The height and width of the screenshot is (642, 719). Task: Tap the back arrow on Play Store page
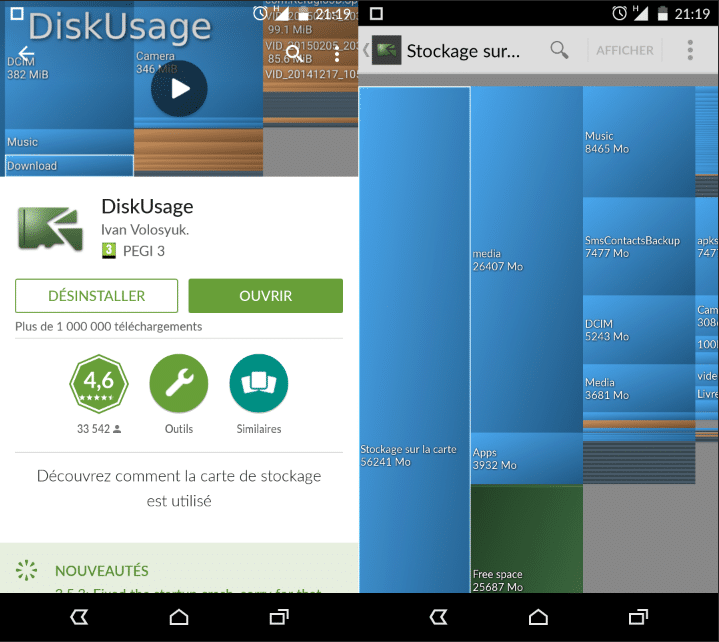click(26, 53)
